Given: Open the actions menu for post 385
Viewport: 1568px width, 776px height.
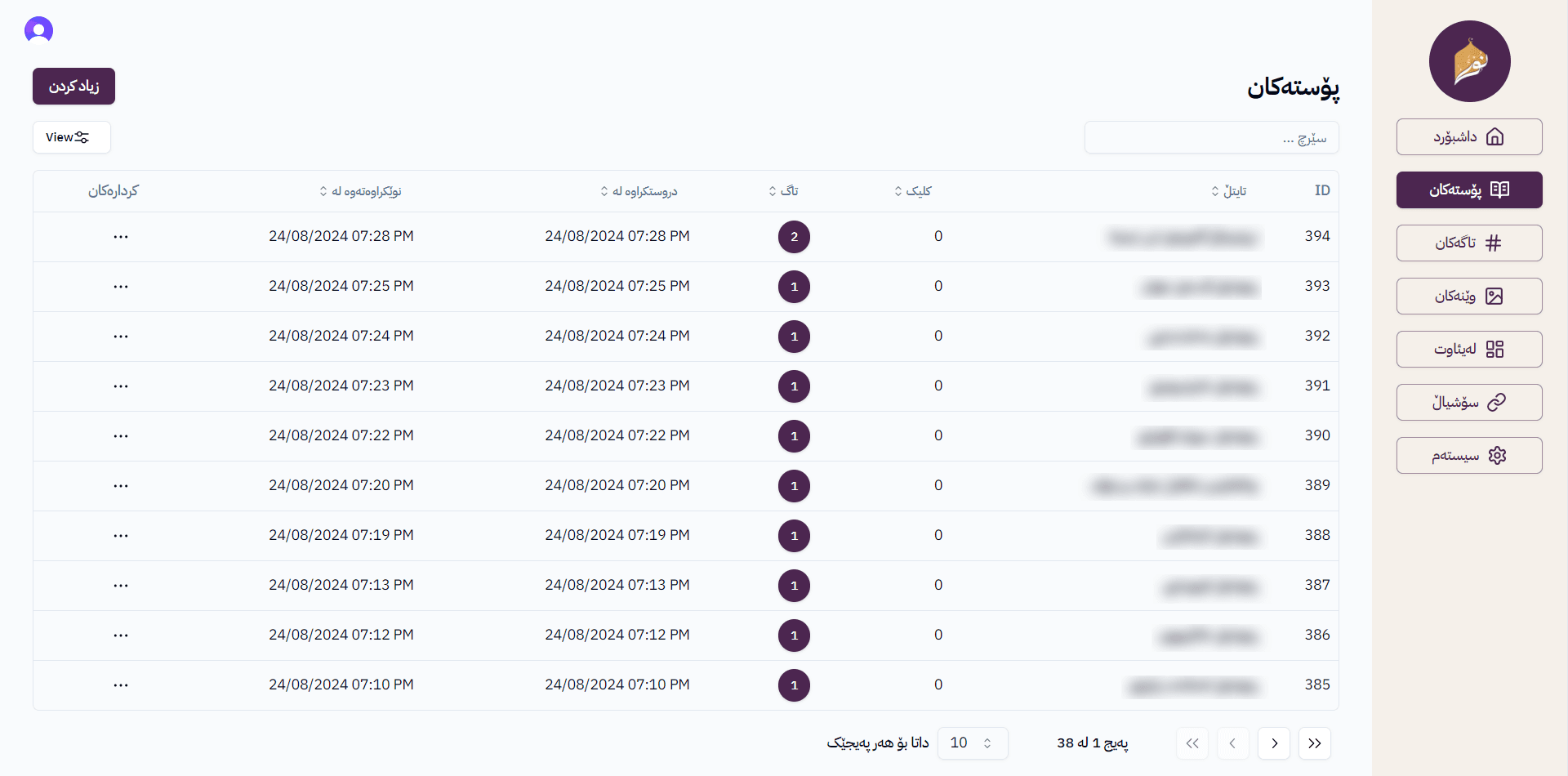Looking at the screenshot, I should pos(121,685).
